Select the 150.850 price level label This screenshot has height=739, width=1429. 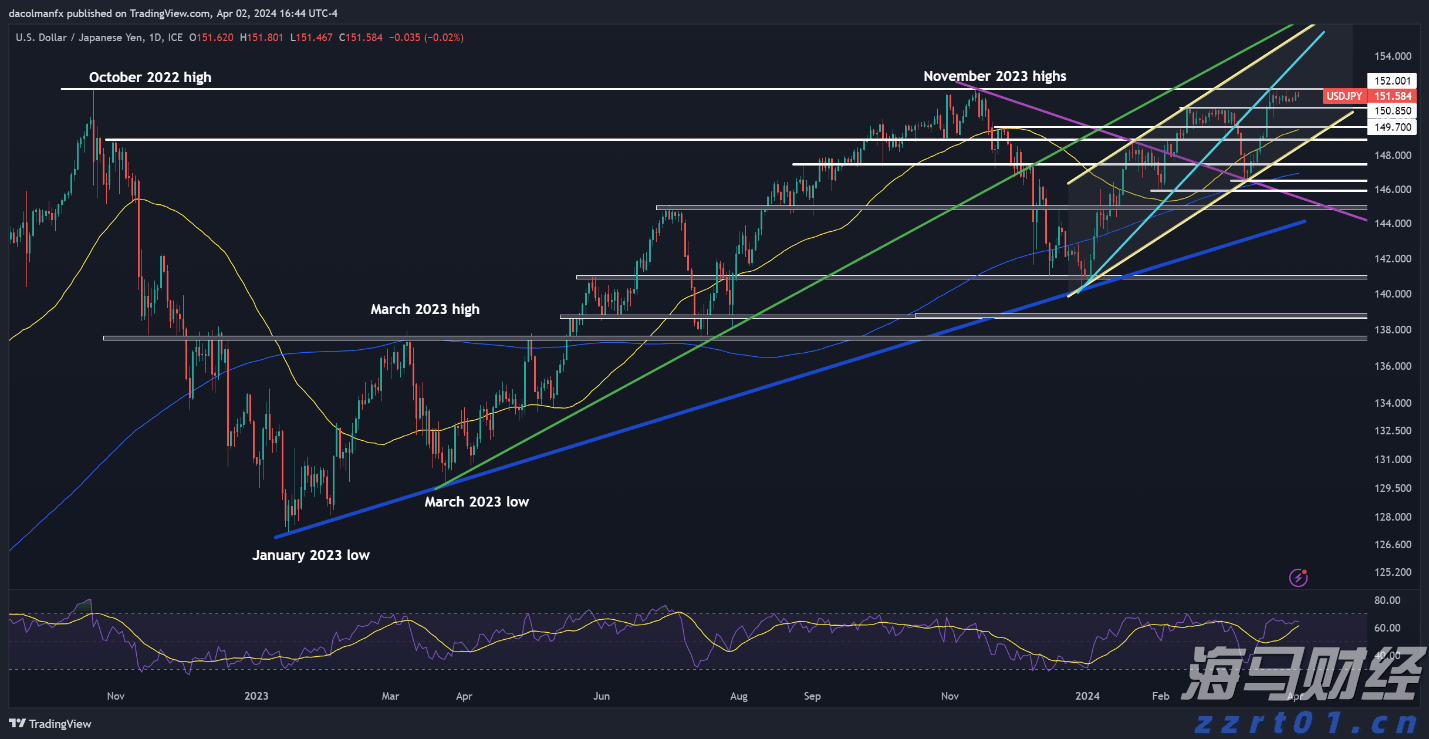pos(1393,111)
